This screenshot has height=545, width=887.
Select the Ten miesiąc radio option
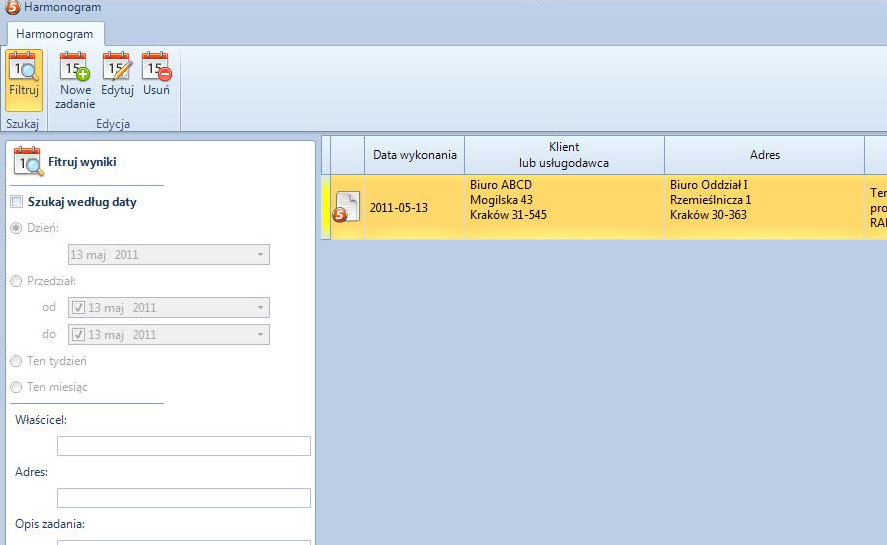(x=16, y=387)
